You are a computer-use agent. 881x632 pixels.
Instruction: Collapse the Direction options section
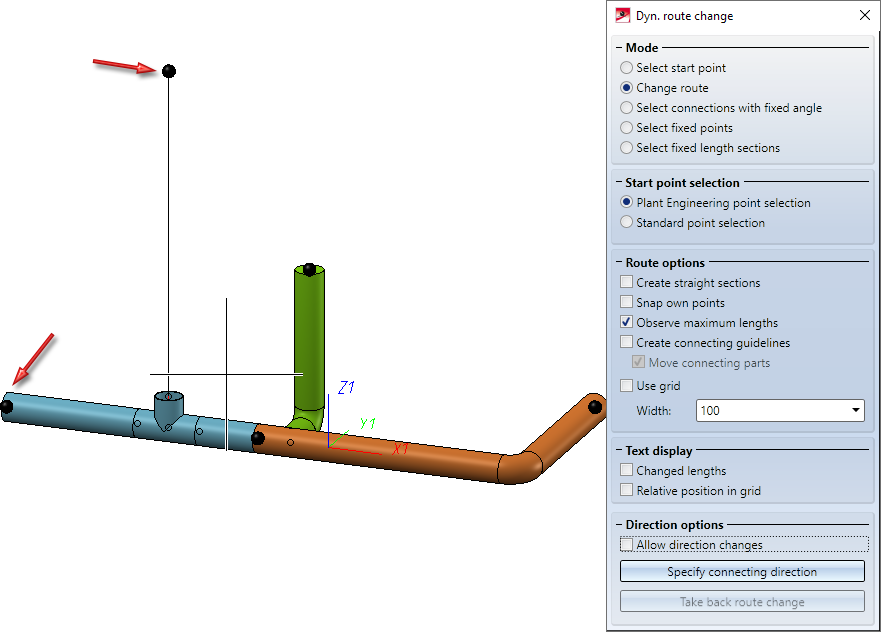619,525
